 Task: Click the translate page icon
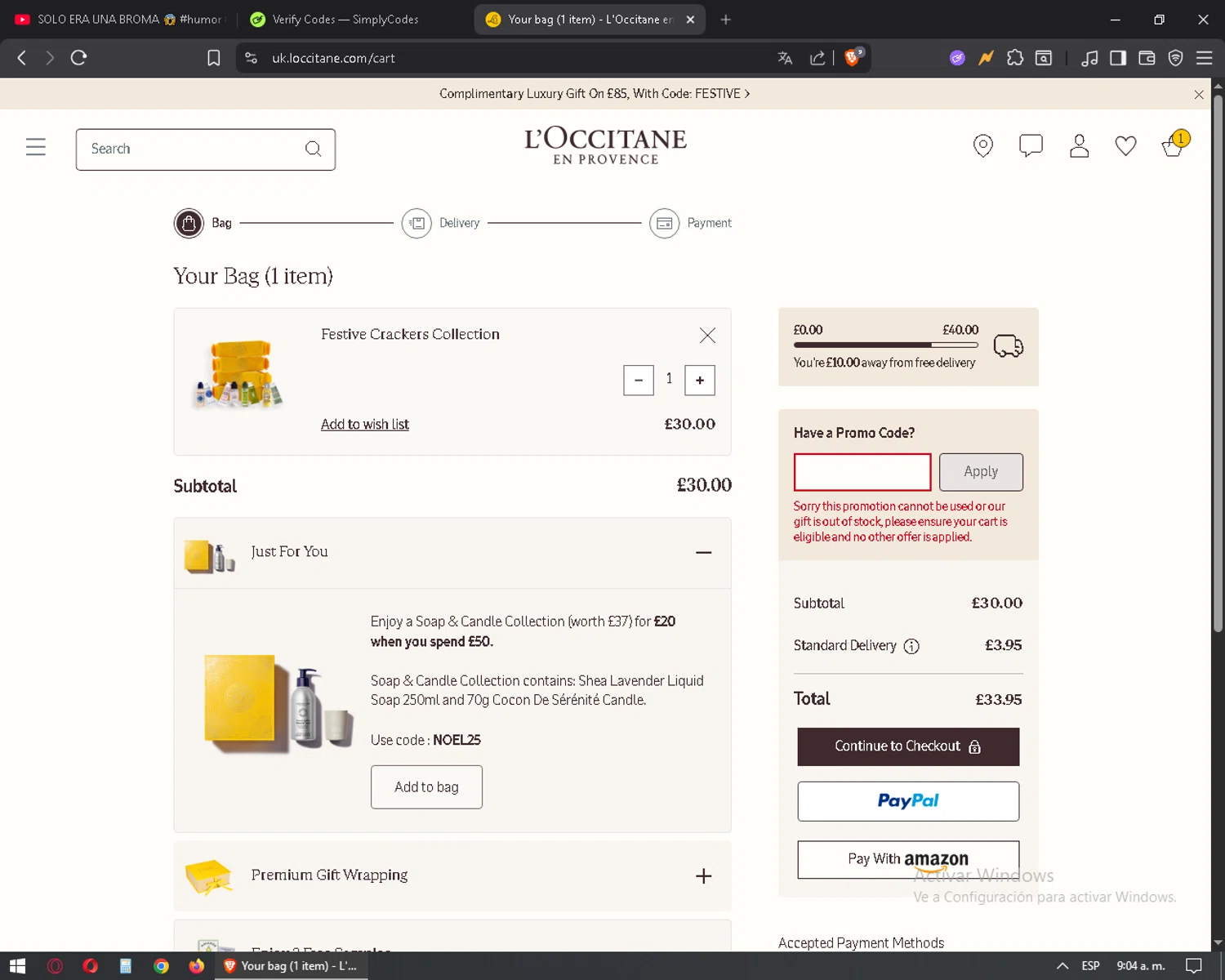tap(785, 58)
